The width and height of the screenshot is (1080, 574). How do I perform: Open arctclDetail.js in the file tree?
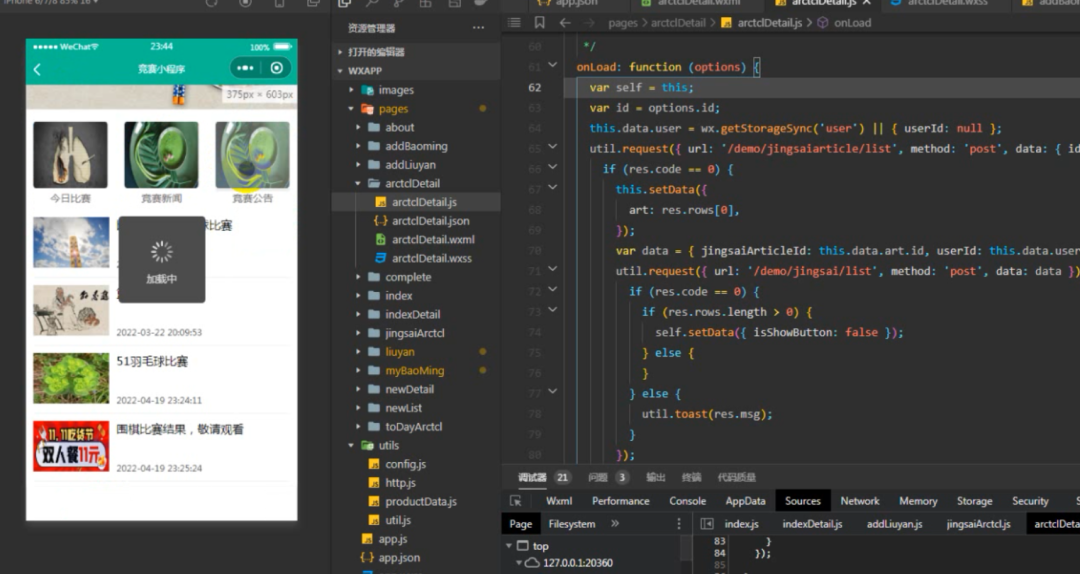click(424, 202)
